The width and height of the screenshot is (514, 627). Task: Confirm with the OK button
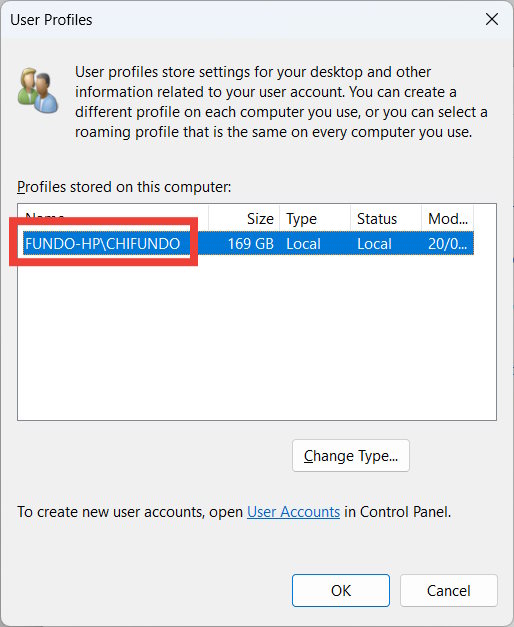tap(341, 591)
